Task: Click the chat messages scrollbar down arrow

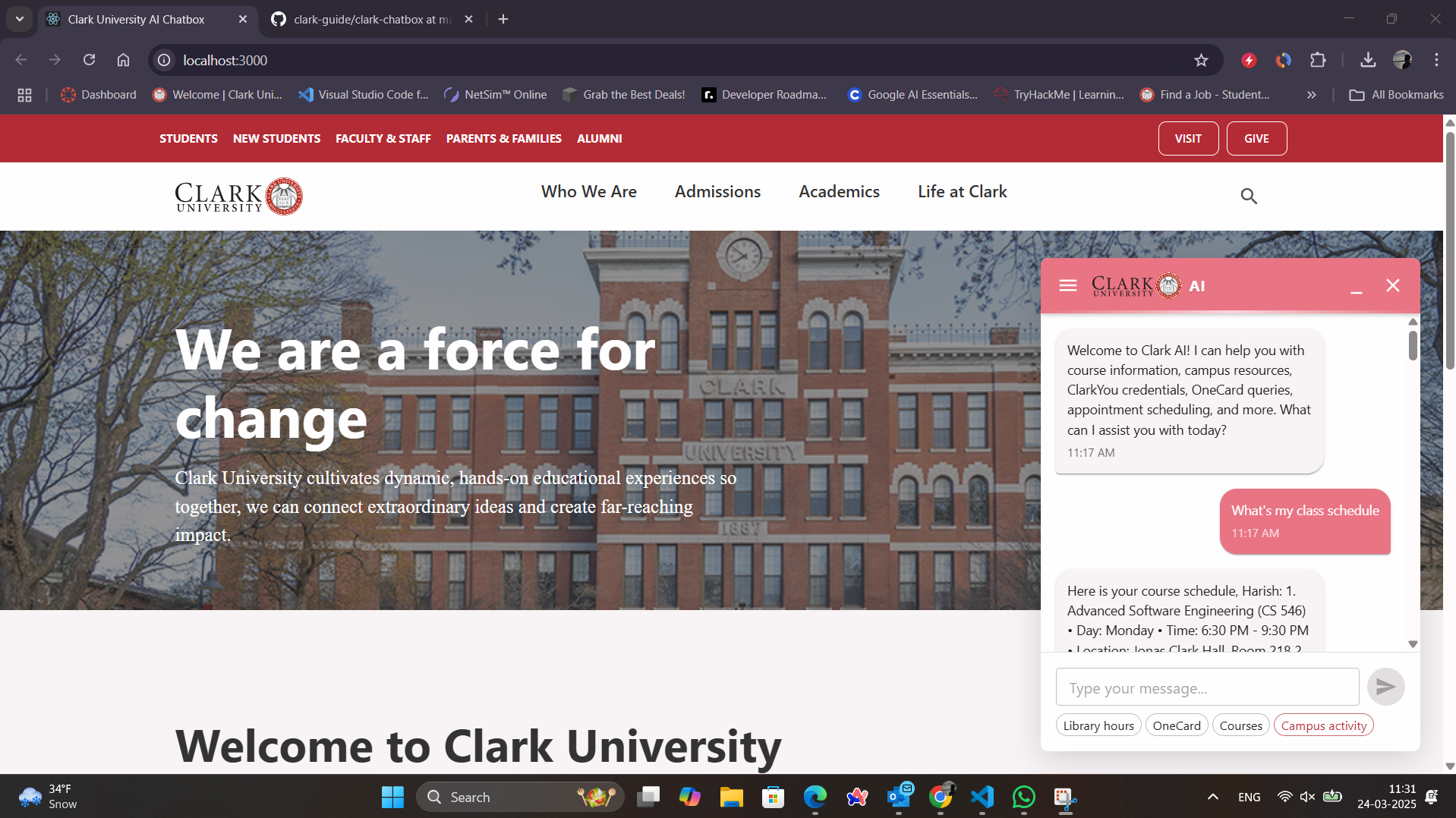Action: coord(1412,644)
